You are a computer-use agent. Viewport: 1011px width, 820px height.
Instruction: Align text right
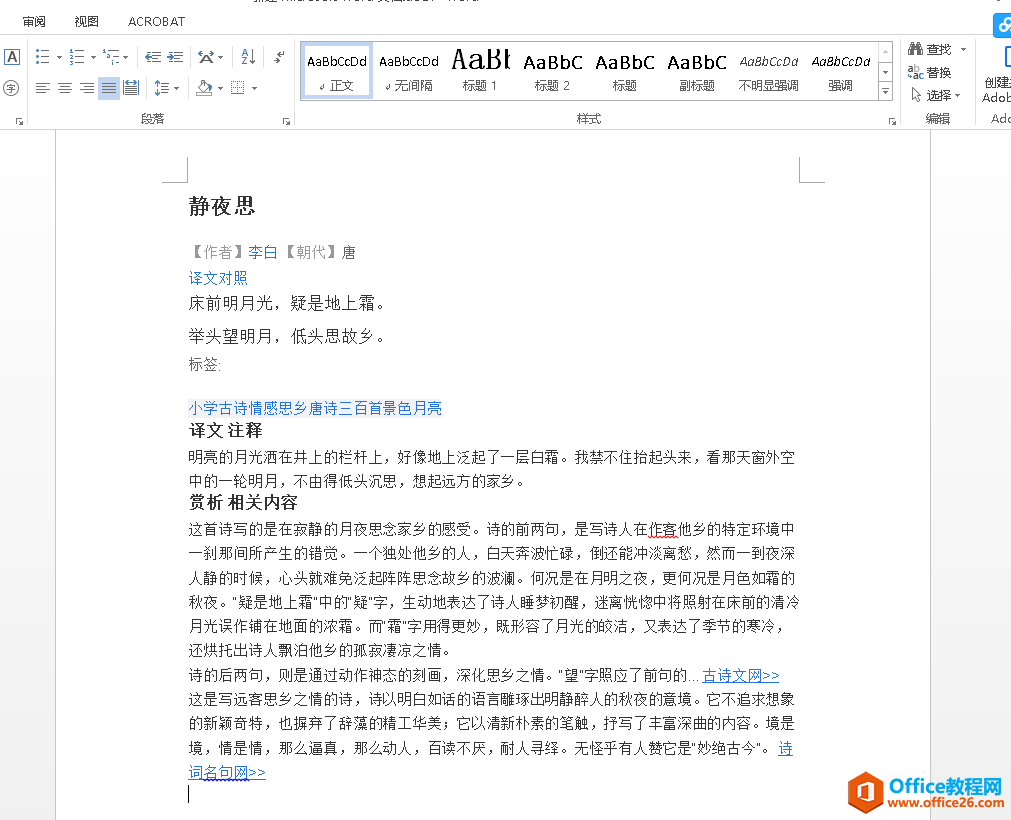point(87,88)
